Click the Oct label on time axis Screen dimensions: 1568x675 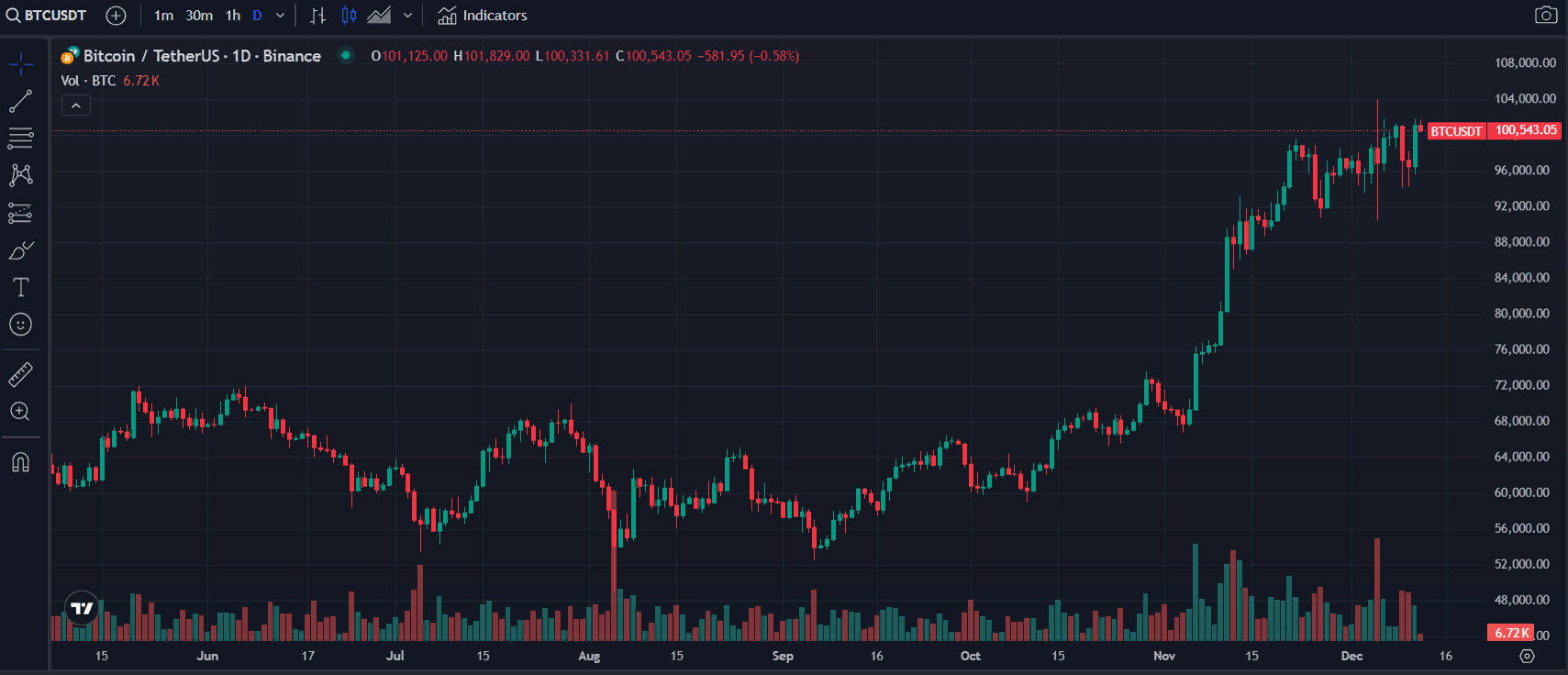(x=970, y=656)
